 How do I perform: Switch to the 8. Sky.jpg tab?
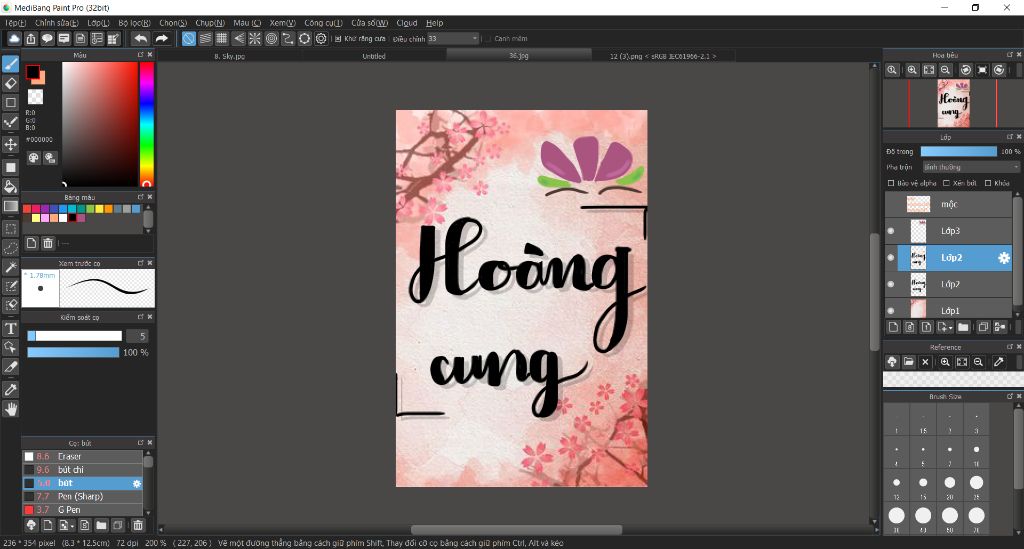230,56
